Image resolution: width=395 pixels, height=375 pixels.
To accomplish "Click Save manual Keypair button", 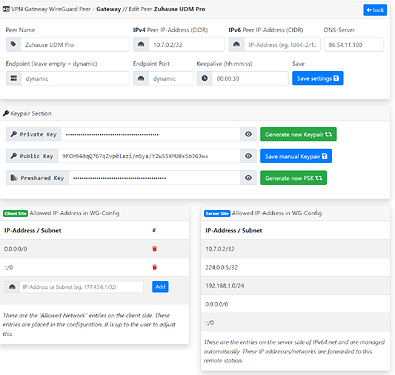I will pos(296,156).
